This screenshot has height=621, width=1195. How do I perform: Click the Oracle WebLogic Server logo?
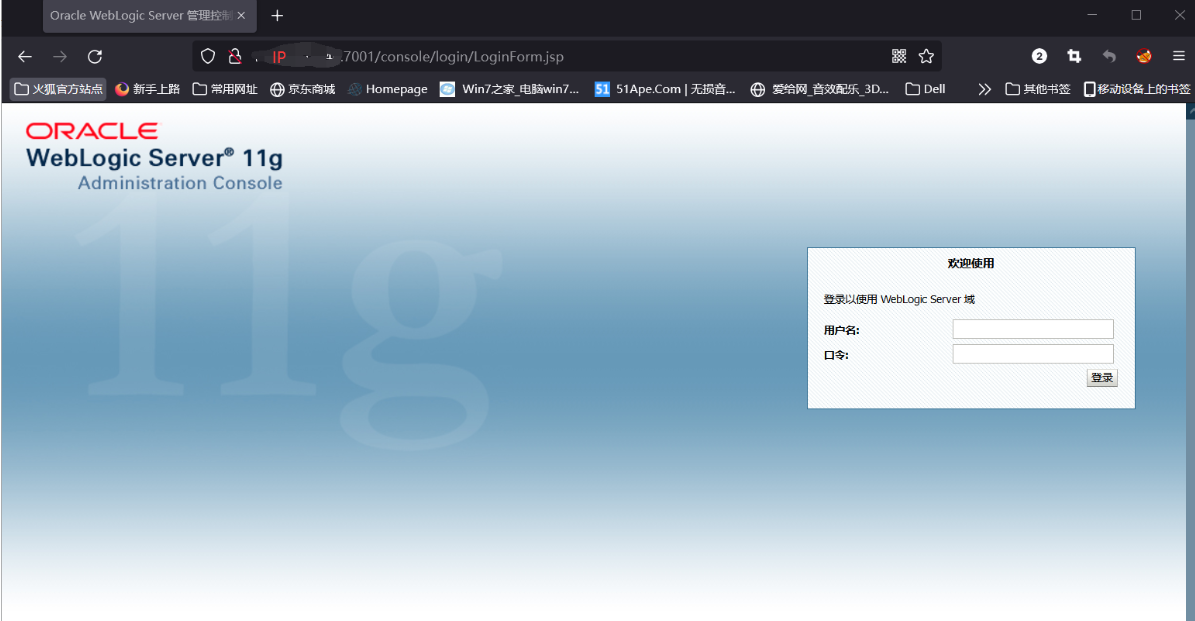(154, 156)
